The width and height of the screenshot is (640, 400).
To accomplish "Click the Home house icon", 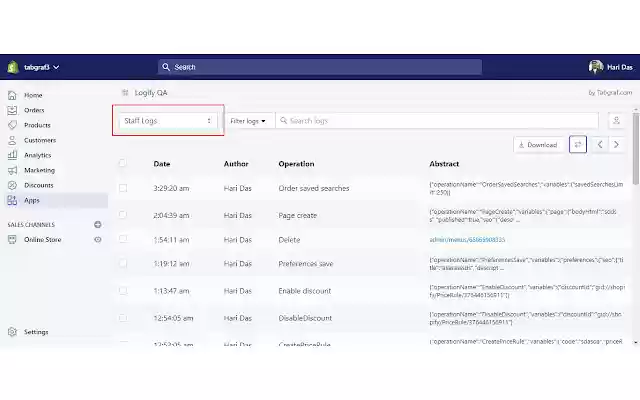I will pos(12,95).
